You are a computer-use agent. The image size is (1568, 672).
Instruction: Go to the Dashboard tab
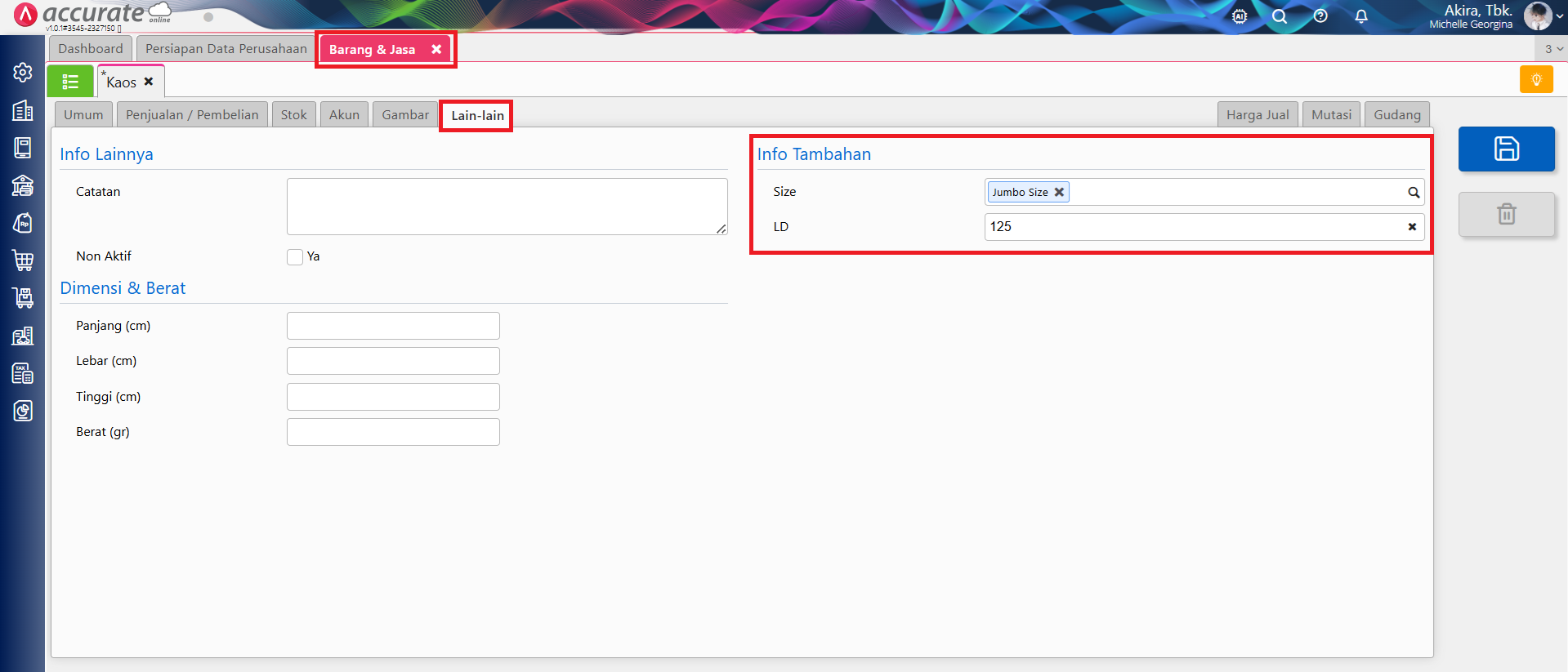[90, 49]
